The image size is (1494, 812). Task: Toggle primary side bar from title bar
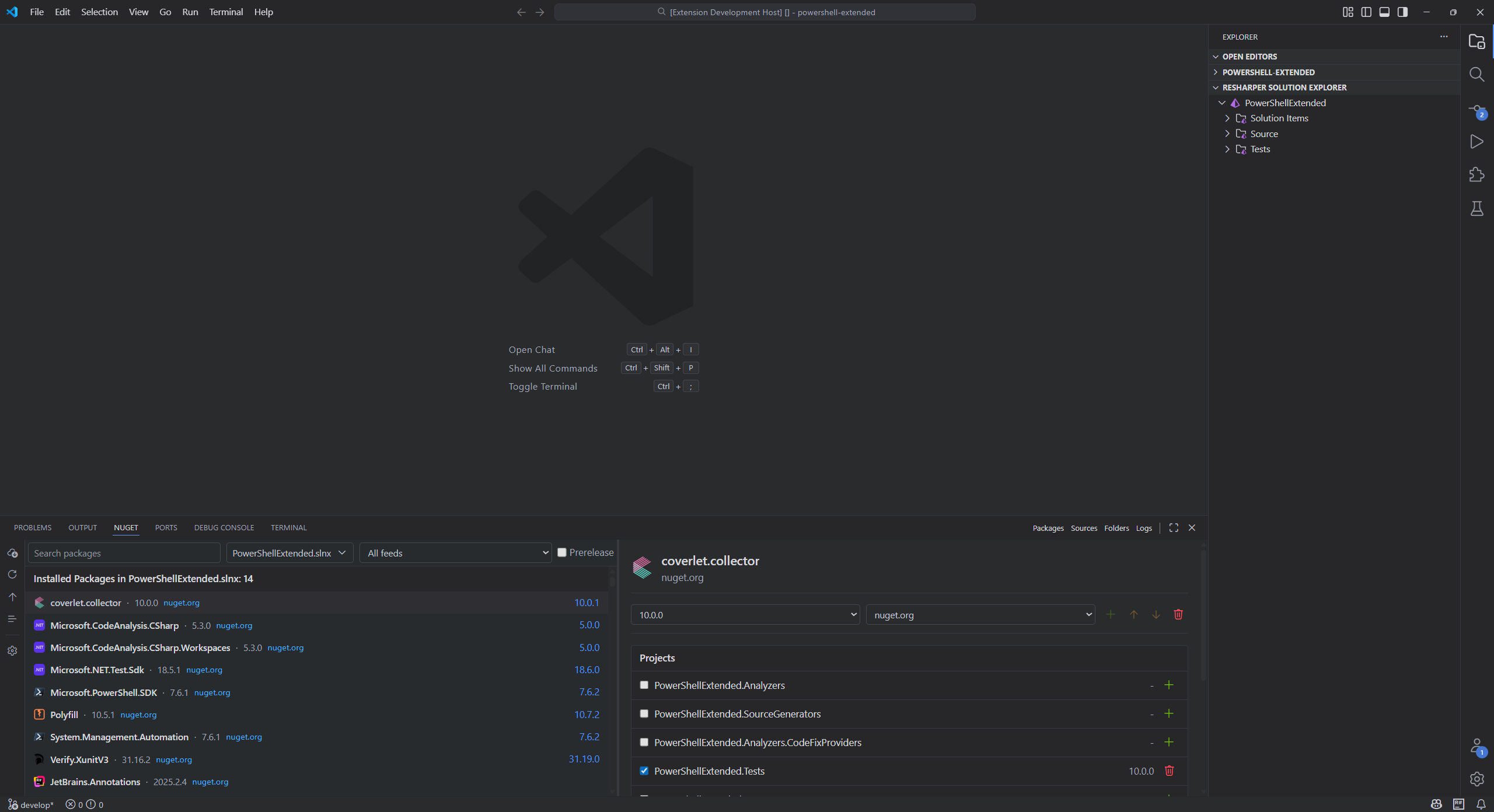coord(1366,12)
